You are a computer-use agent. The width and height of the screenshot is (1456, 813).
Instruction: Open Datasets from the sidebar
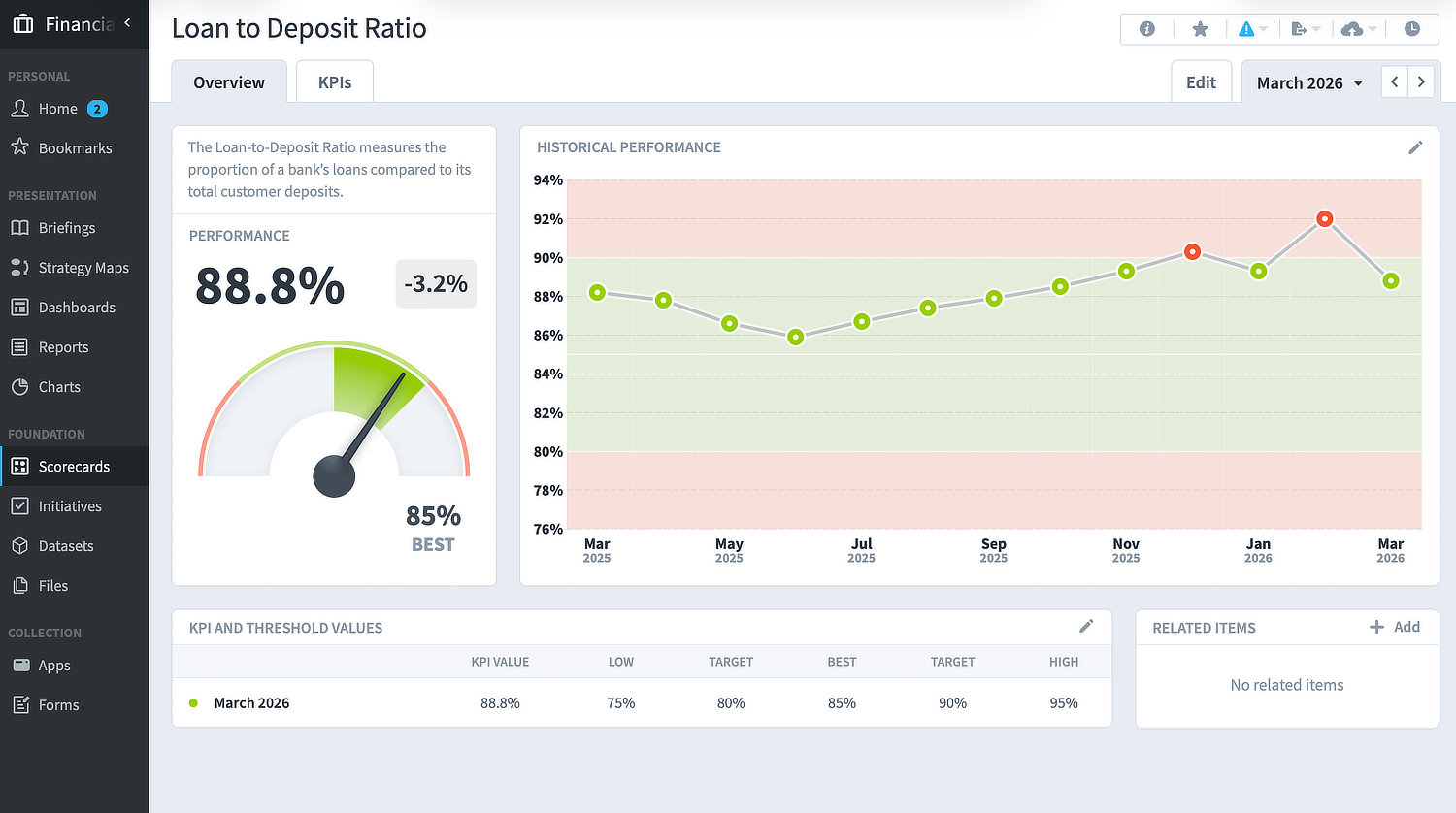tap(65, 546)
